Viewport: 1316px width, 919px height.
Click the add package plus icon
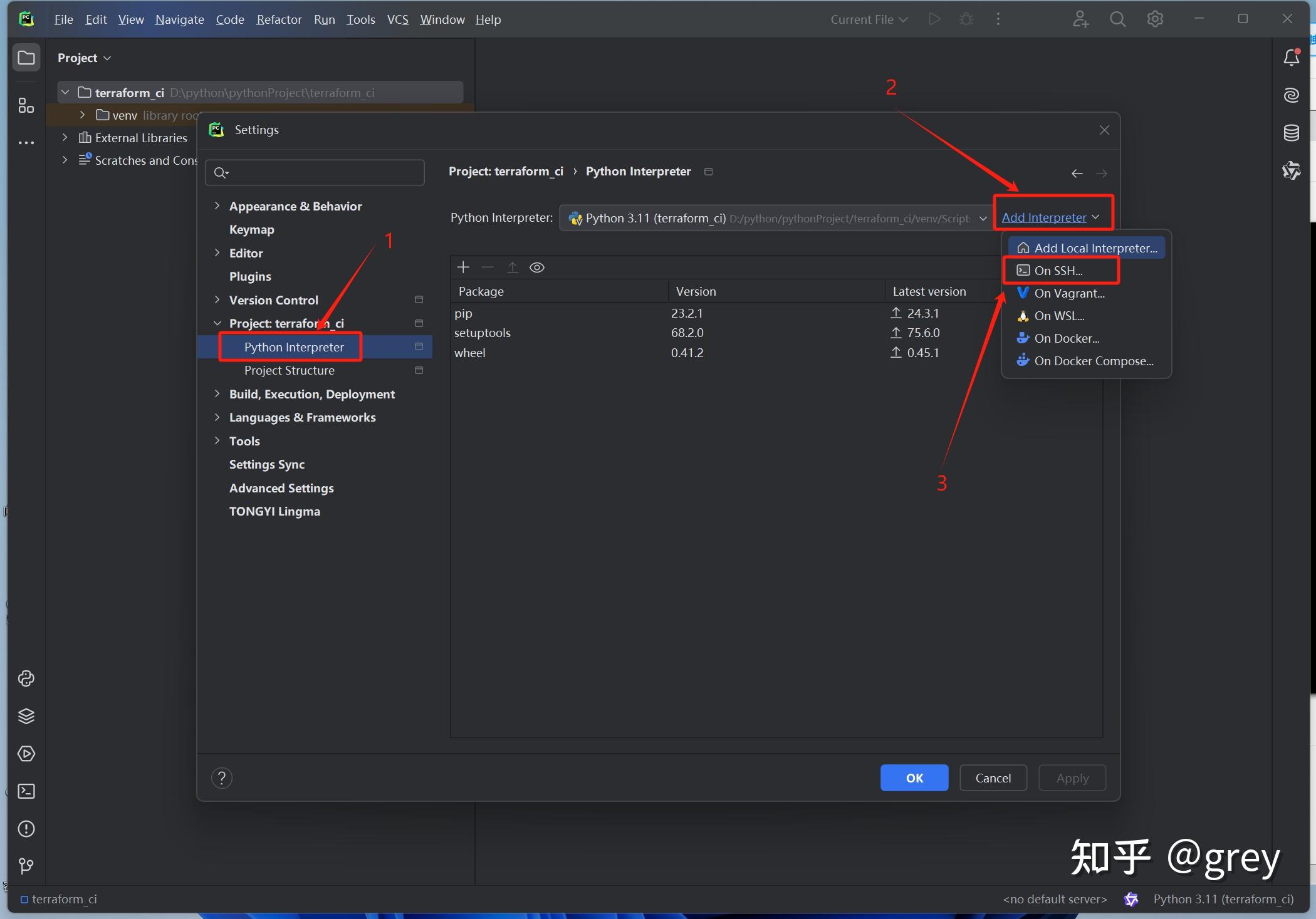click(463, 267)
